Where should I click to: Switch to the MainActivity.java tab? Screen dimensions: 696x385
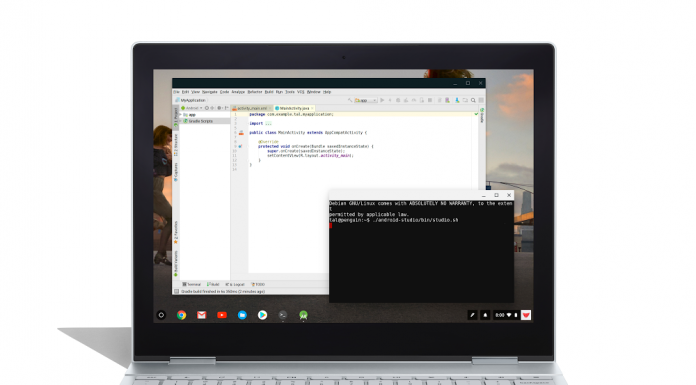[294, 108]
